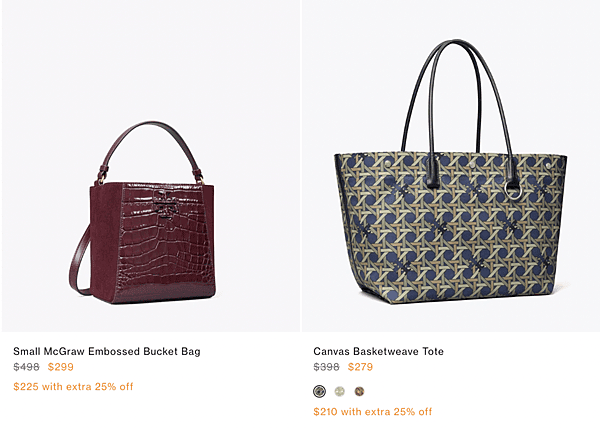The width and height of the screenshot is (600, 428).
Task: Click the suede side panel of bucket bag
Action: (x=105, y=243)
